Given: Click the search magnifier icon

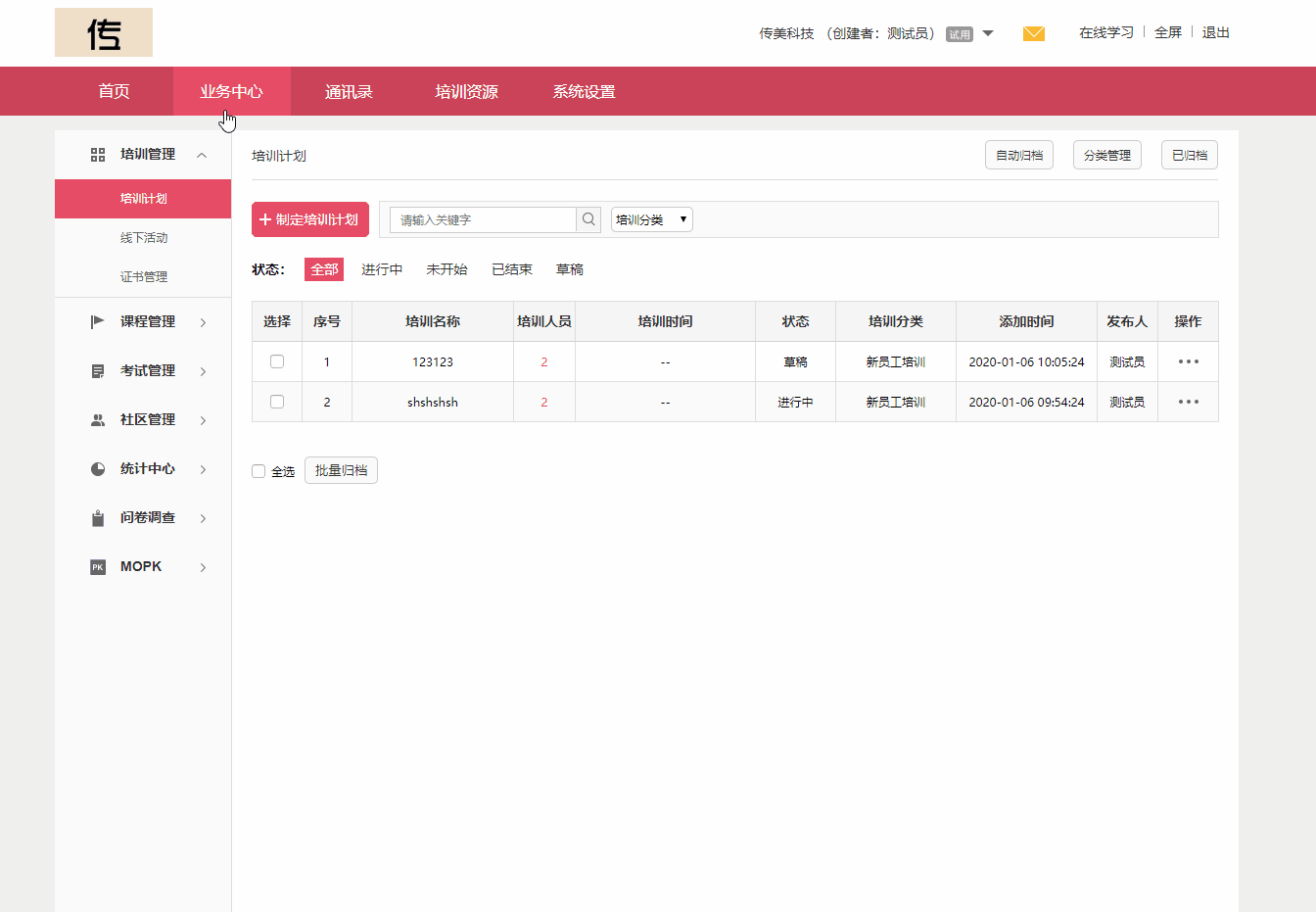Looking at the screenshot, I should [x=587, y=219].
